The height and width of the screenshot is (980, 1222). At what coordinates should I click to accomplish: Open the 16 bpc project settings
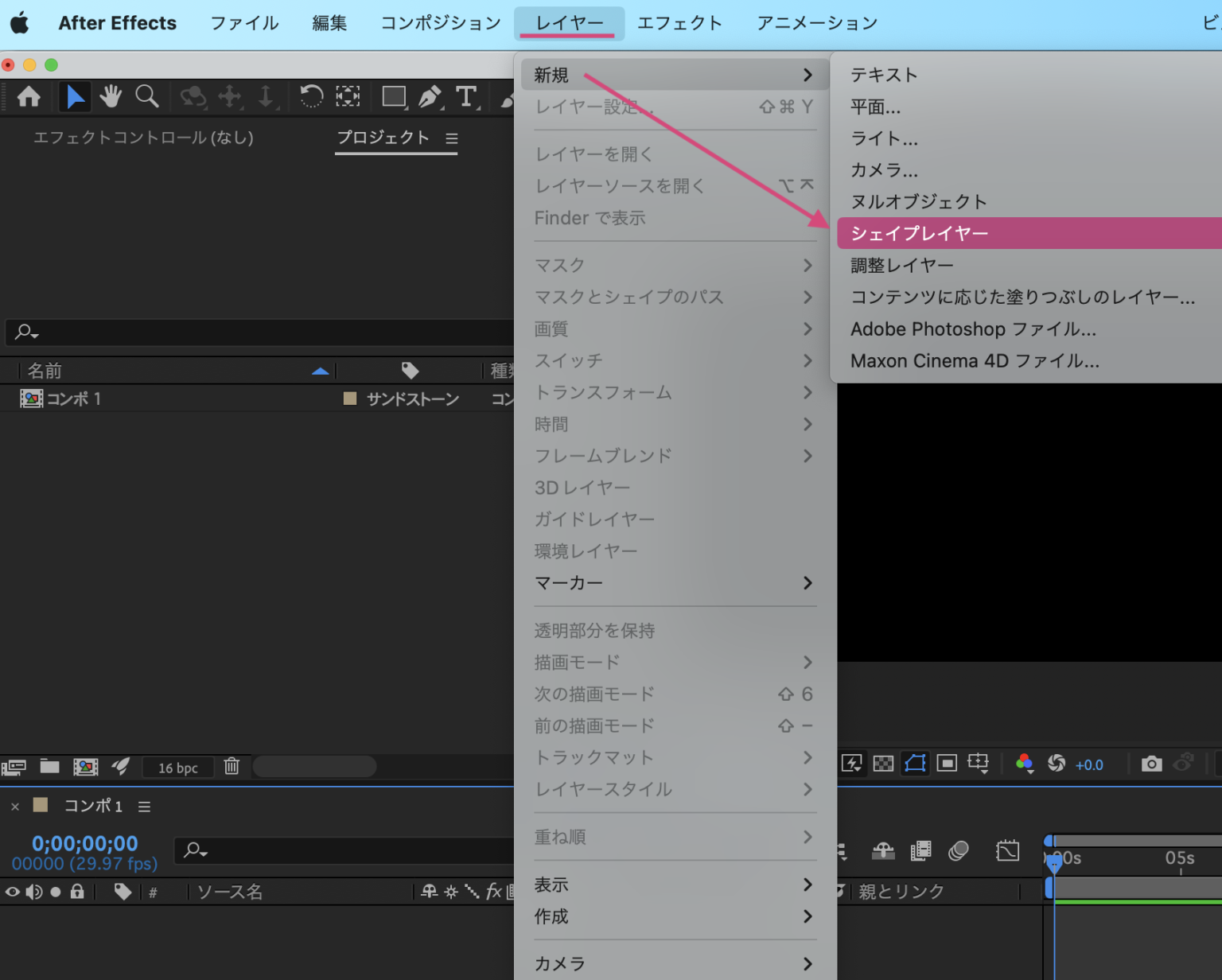click(177, 767)
